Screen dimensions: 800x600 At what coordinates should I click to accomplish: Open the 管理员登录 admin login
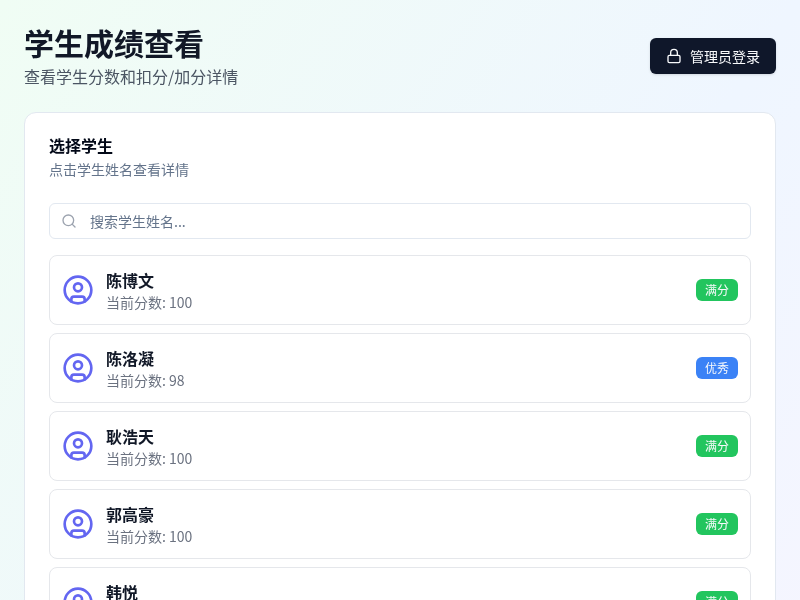coord(712,55)
